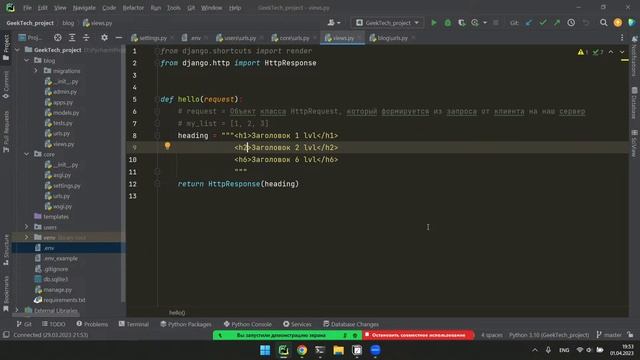Open Notifications side panel icon
Viewport: 640px width, 360px height.
tap(634, 56)
